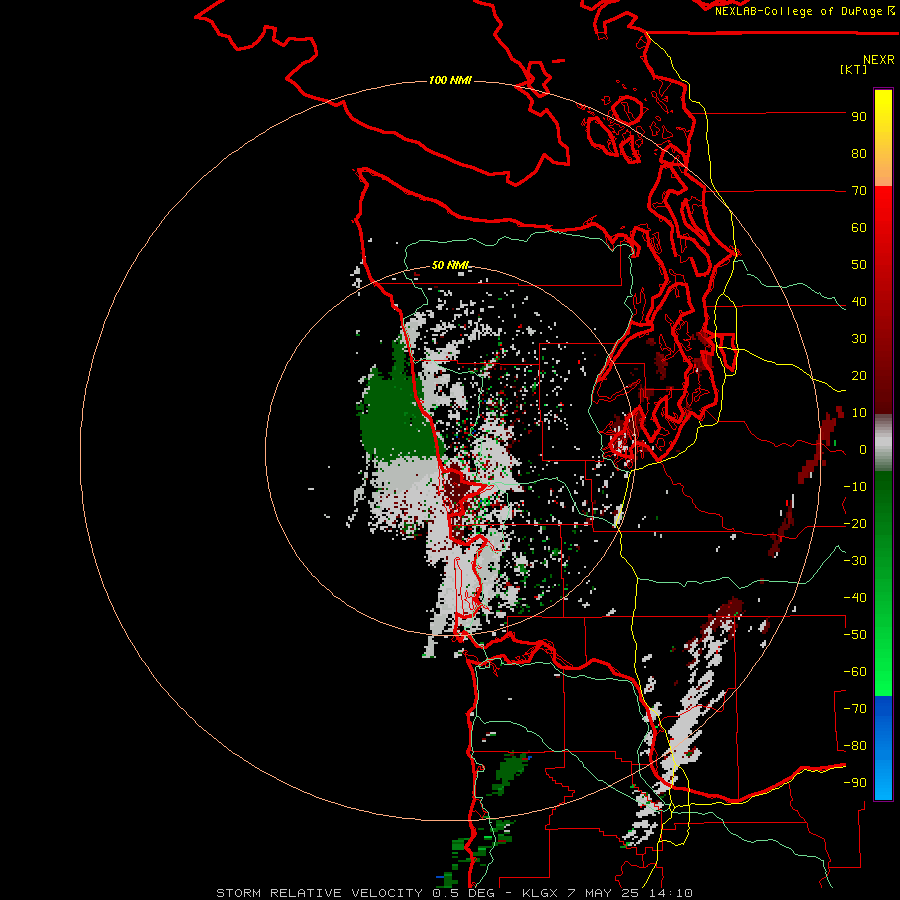Screen dimensions: 900x900
Task: Click the positive 10 value on the velocity scale
Action: coord(859,413)
